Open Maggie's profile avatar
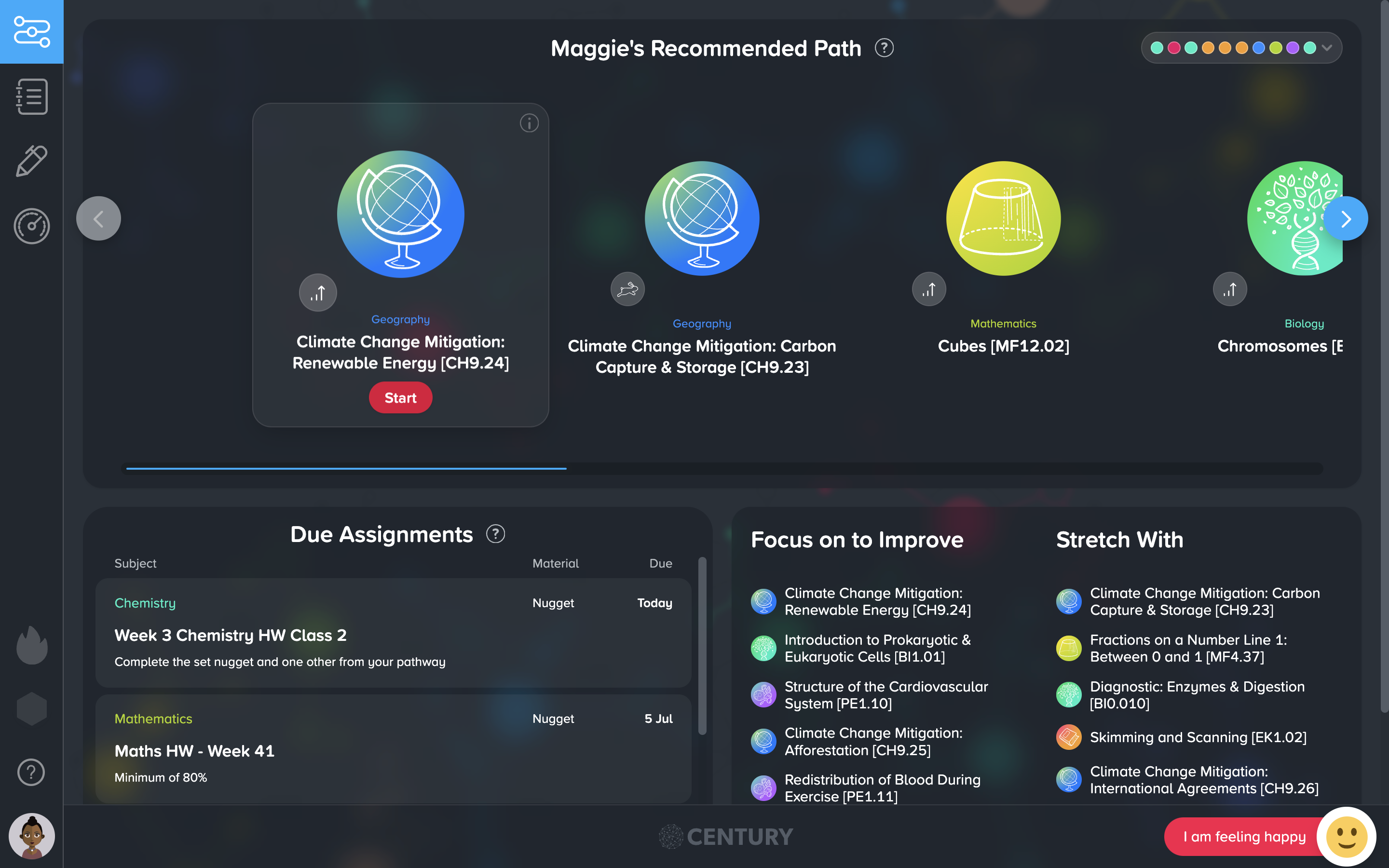 click(31, 836)
